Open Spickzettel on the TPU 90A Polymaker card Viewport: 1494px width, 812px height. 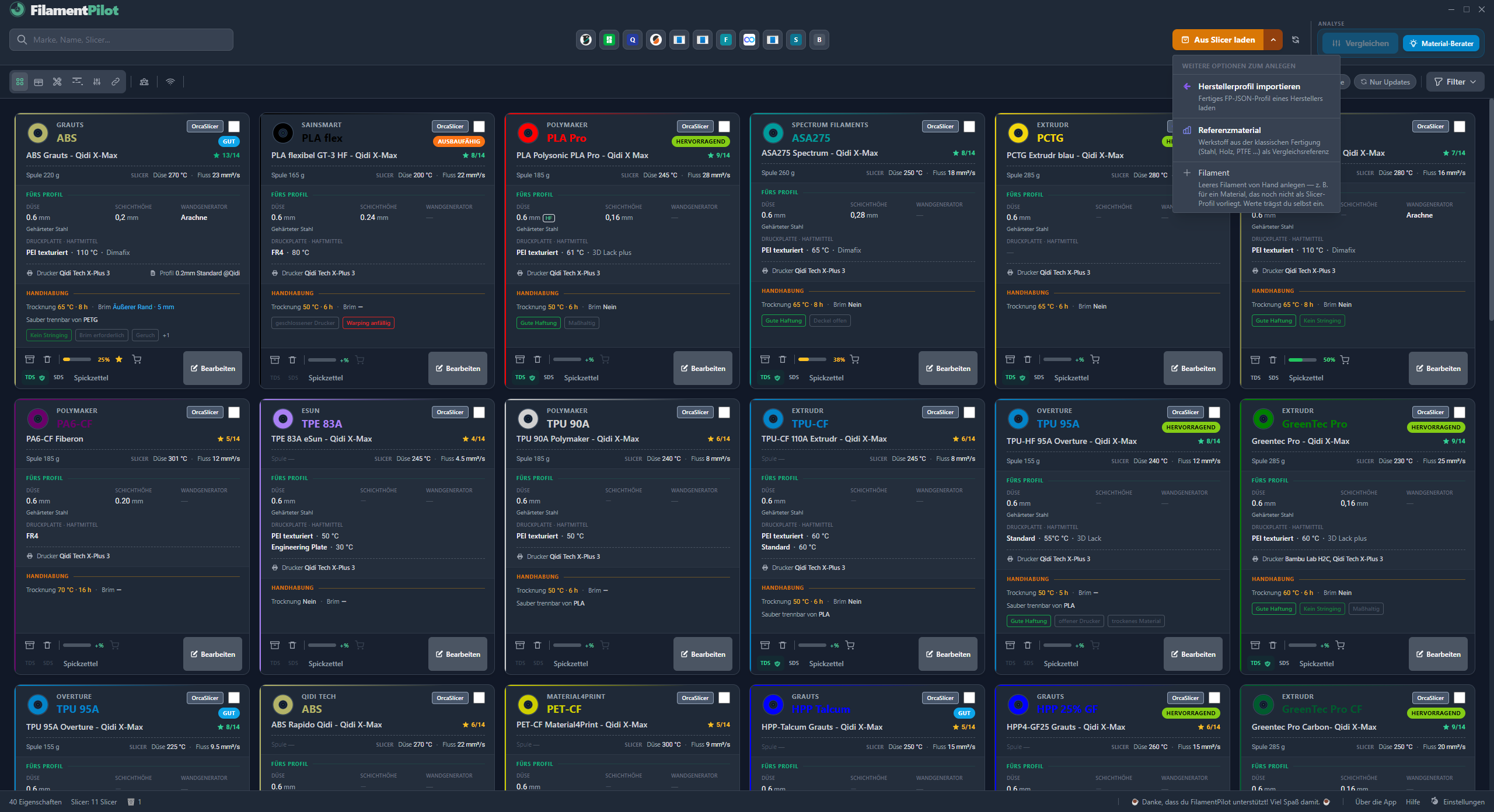point(571,664)
